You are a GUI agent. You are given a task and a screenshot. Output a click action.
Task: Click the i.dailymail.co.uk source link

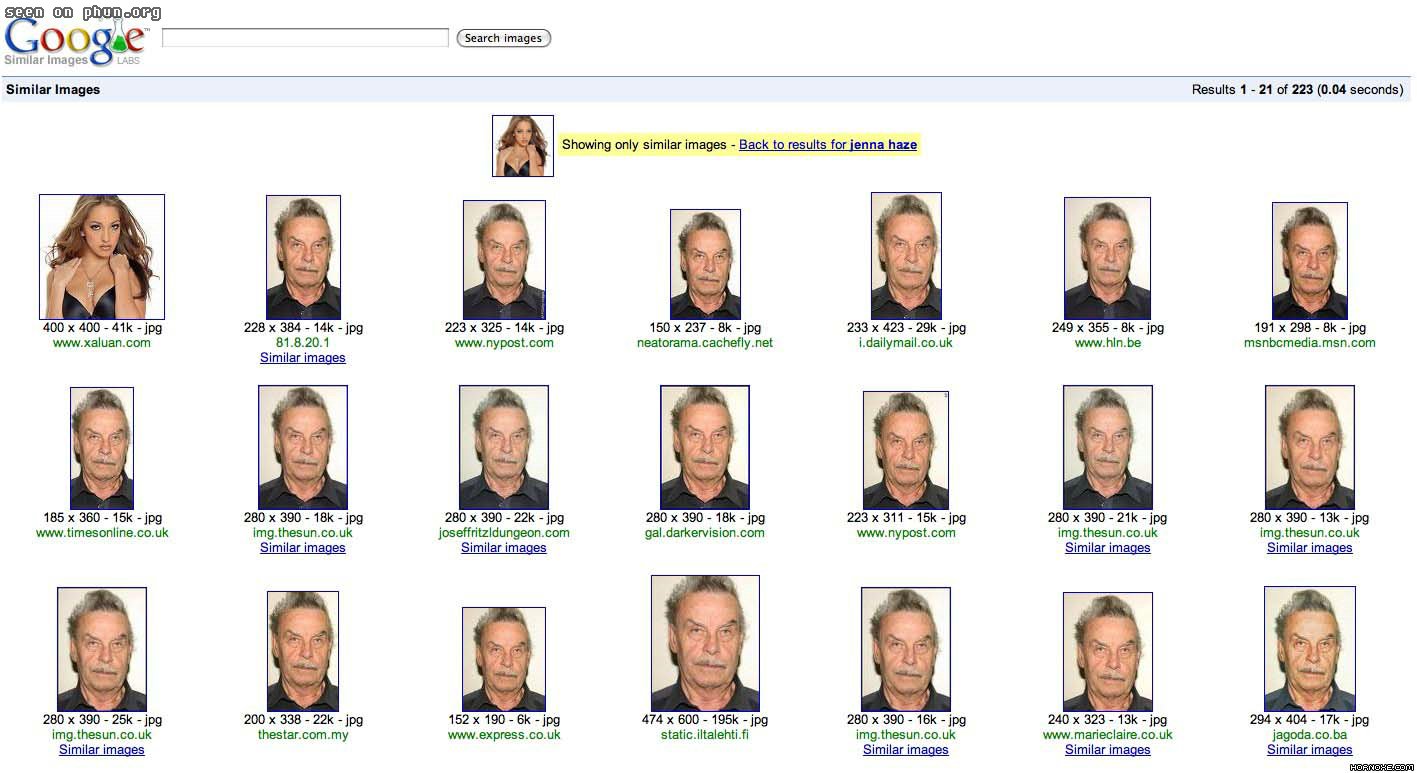(906, 343)
